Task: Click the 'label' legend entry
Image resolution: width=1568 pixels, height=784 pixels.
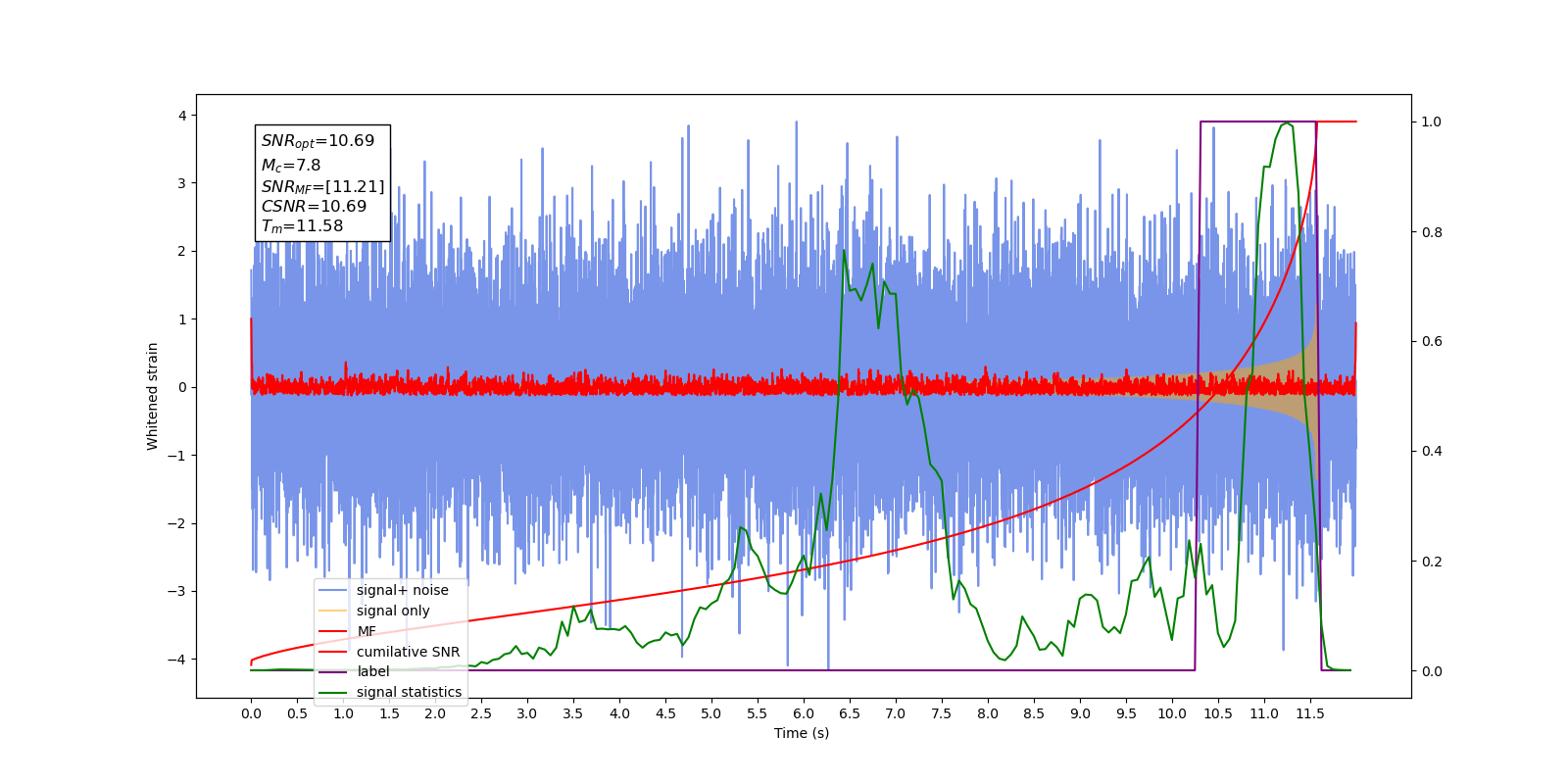Action: point(372,671)
